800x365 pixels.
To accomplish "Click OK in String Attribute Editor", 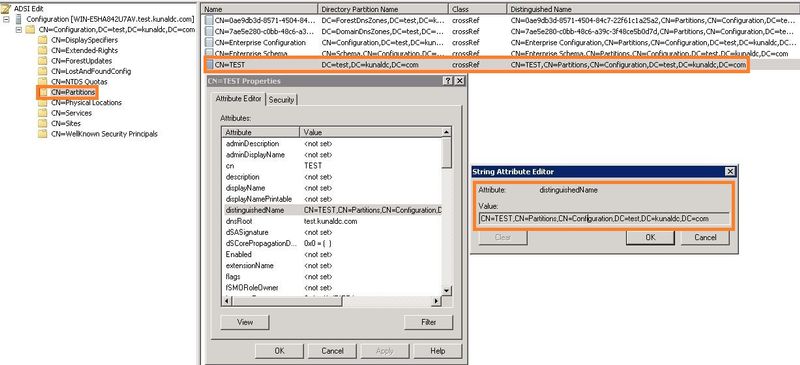I will 650,237.
